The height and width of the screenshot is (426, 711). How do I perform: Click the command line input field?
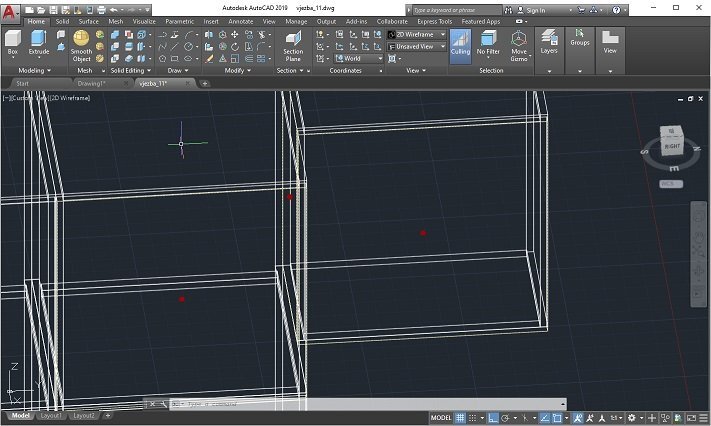(x=367, y=404)
